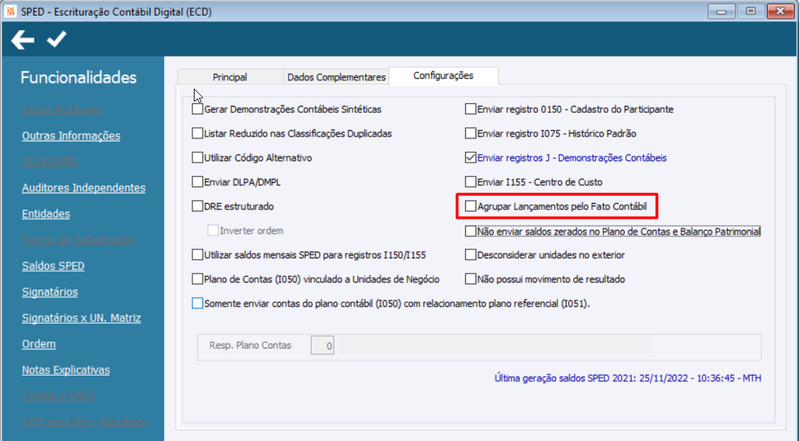Click the Resp. Plano Contas code field

click(322, 346)
